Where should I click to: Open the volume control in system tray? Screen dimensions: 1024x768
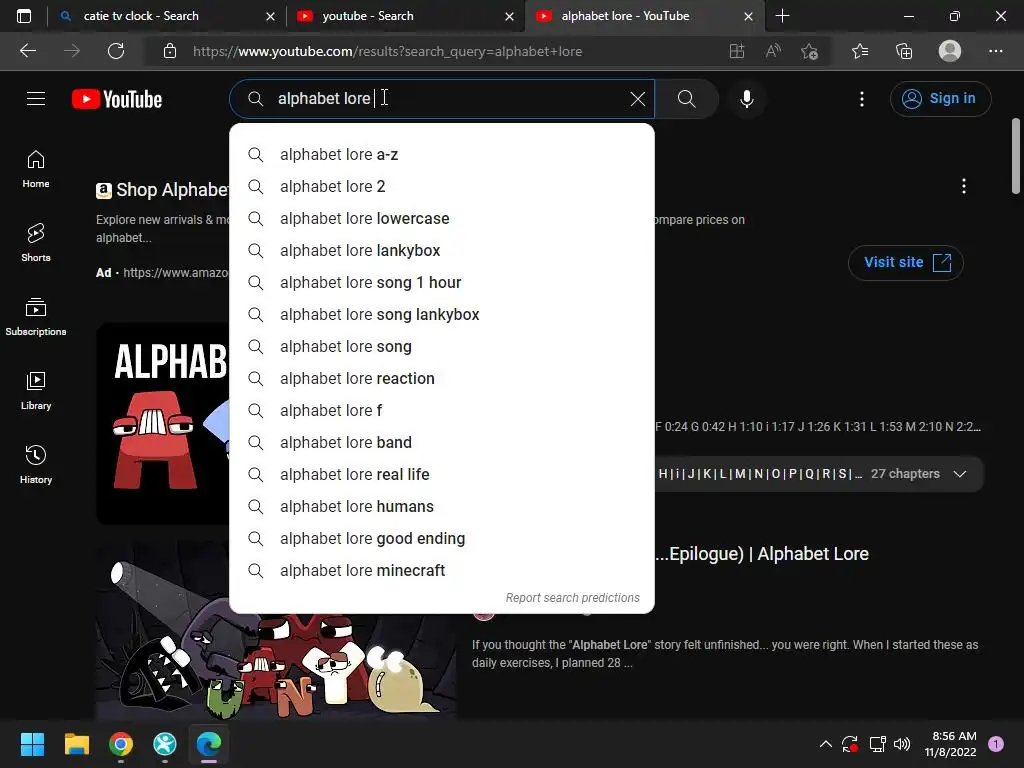click(902, 744)
